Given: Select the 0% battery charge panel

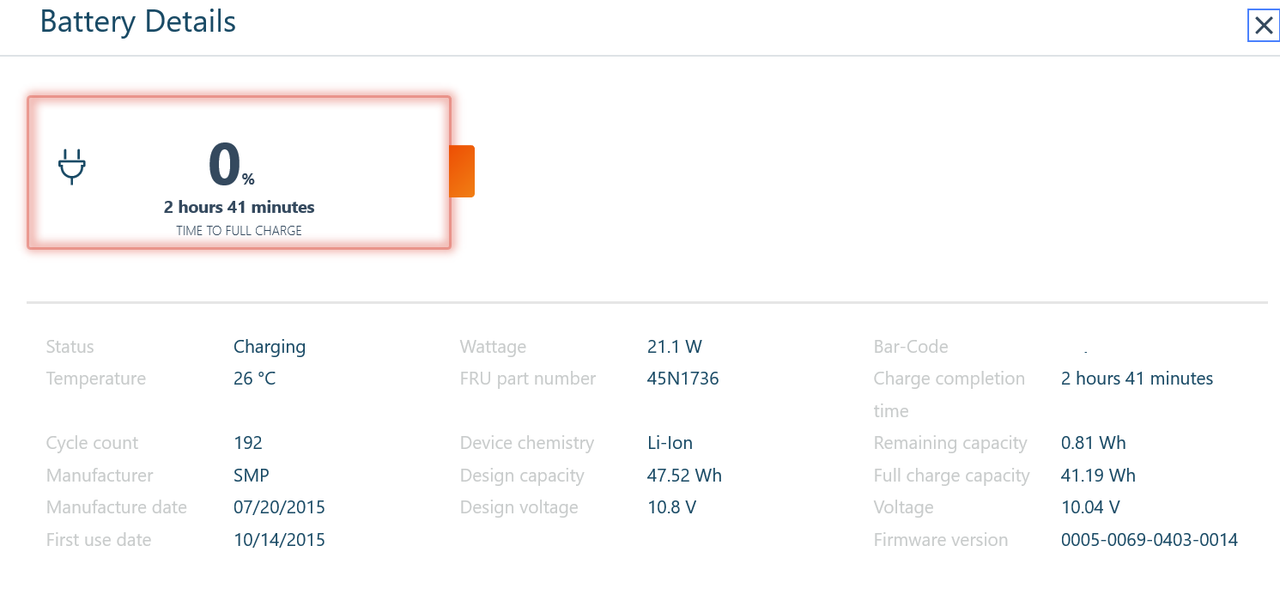Looking at the screenshot, I should tap(239, 172).
